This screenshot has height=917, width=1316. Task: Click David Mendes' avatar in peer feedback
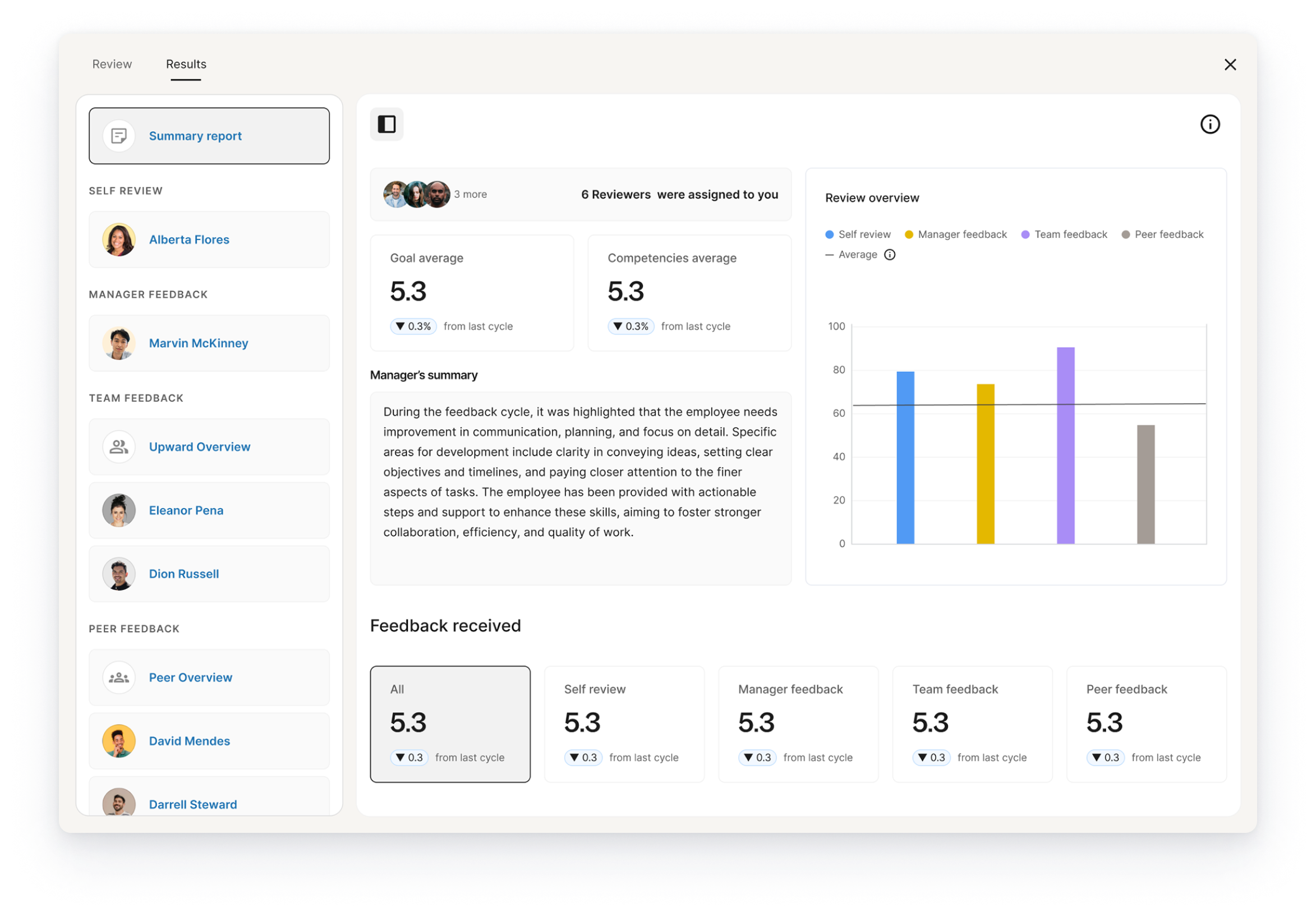119,740
